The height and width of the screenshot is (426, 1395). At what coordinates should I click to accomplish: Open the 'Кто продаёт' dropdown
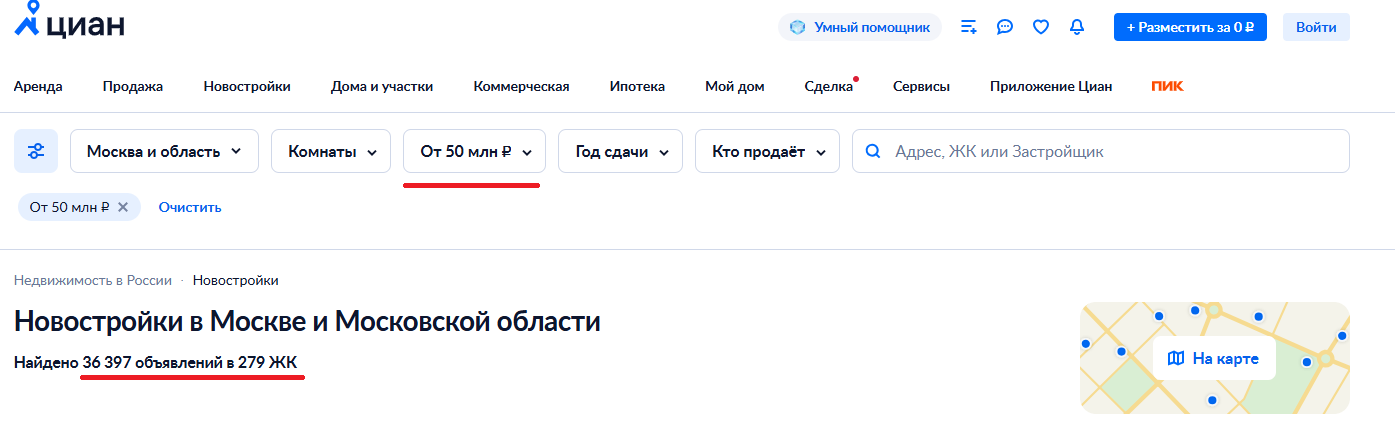767,151
